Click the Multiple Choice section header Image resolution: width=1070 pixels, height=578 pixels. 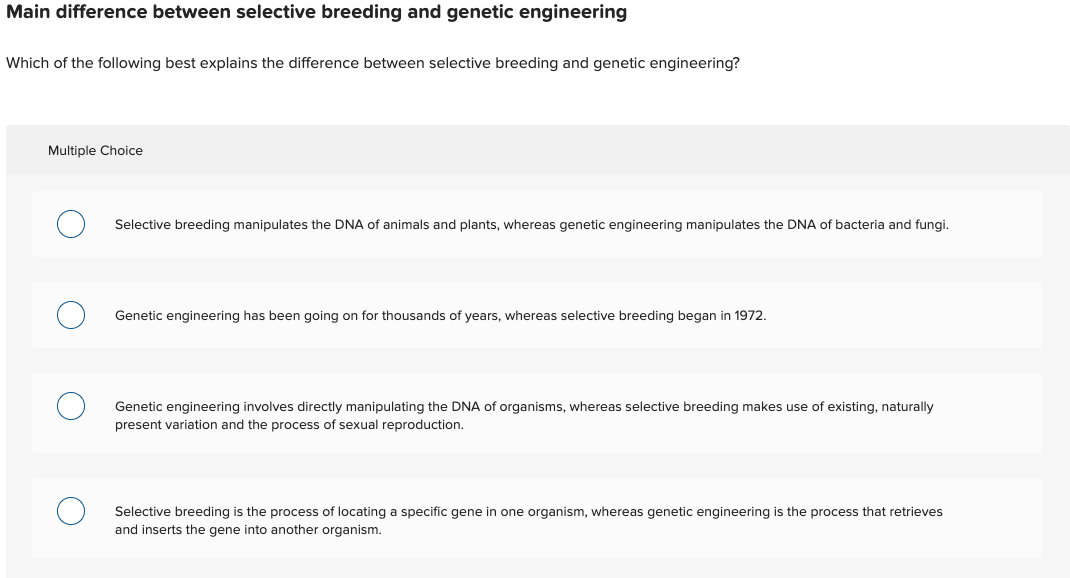point(95,150)
